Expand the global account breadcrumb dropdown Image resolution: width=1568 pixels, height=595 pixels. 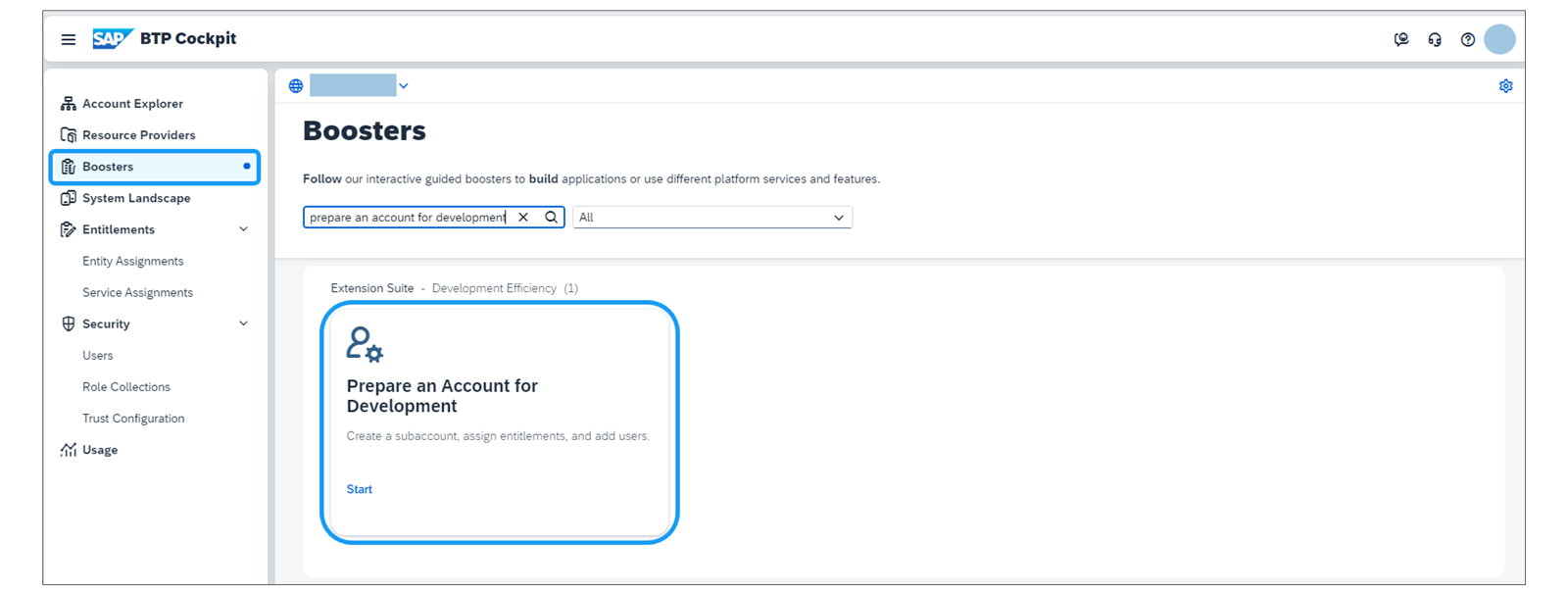tap(403, 86)
